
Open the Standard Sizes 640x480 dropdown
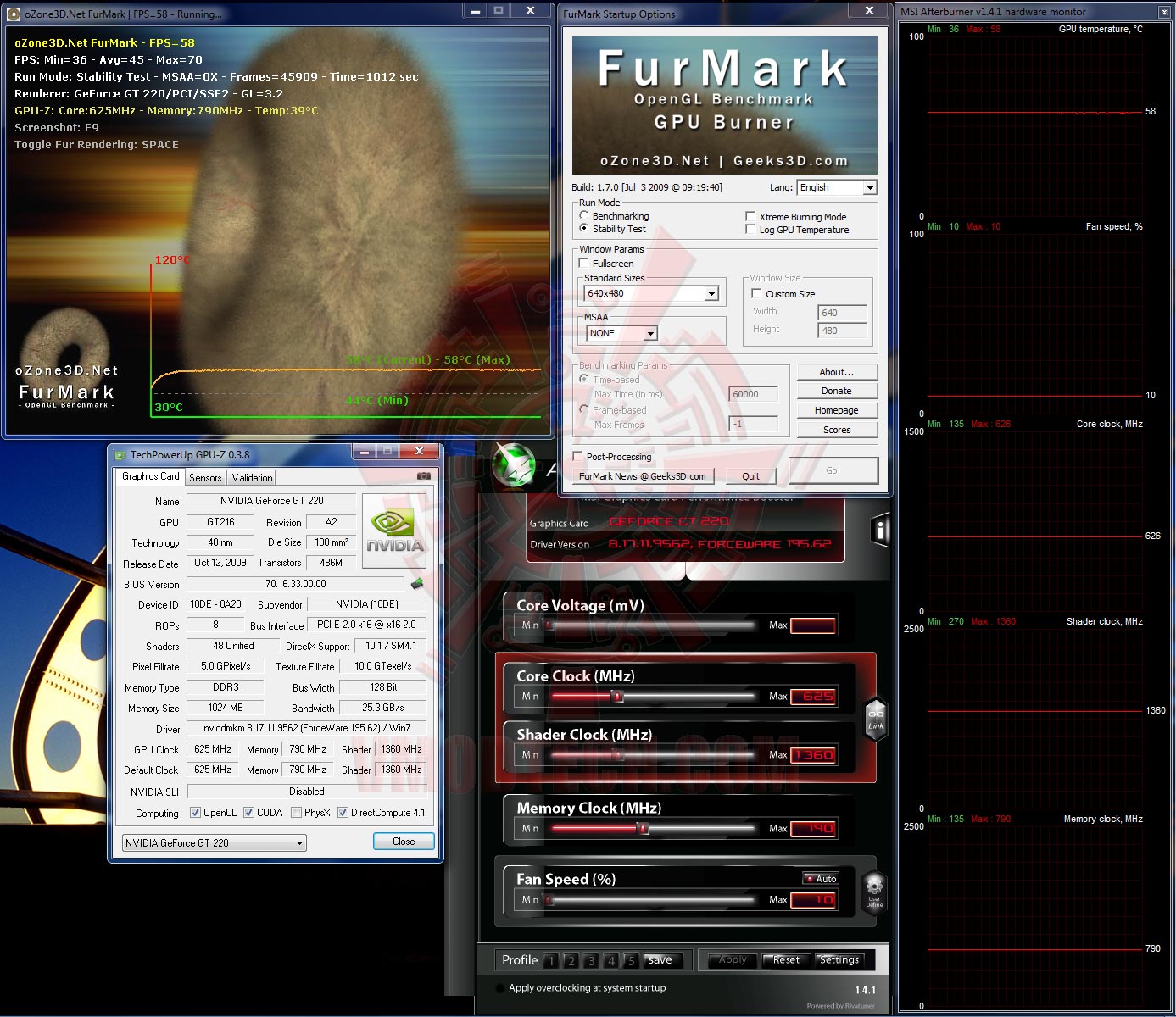(652, 293)
